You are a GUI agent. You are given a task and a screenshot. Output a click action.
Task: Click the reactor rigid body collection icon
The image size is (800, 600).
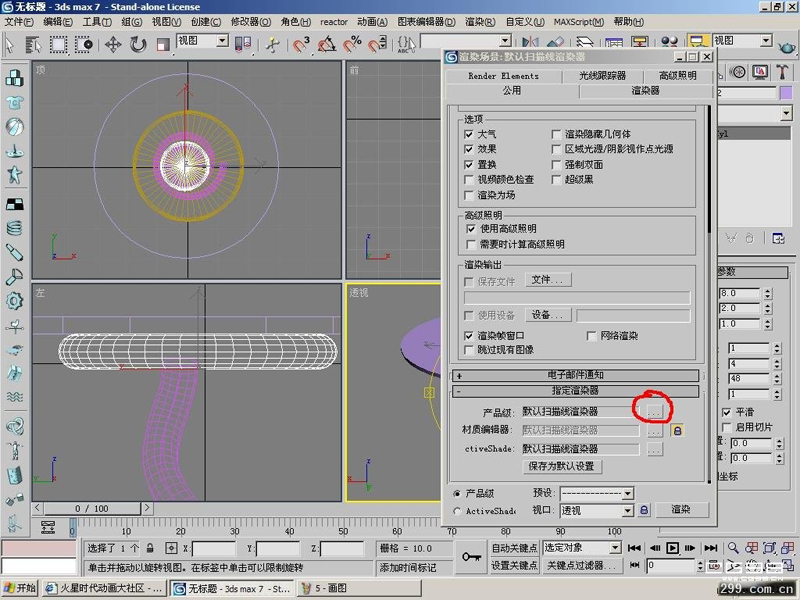[x=14, y=78]
